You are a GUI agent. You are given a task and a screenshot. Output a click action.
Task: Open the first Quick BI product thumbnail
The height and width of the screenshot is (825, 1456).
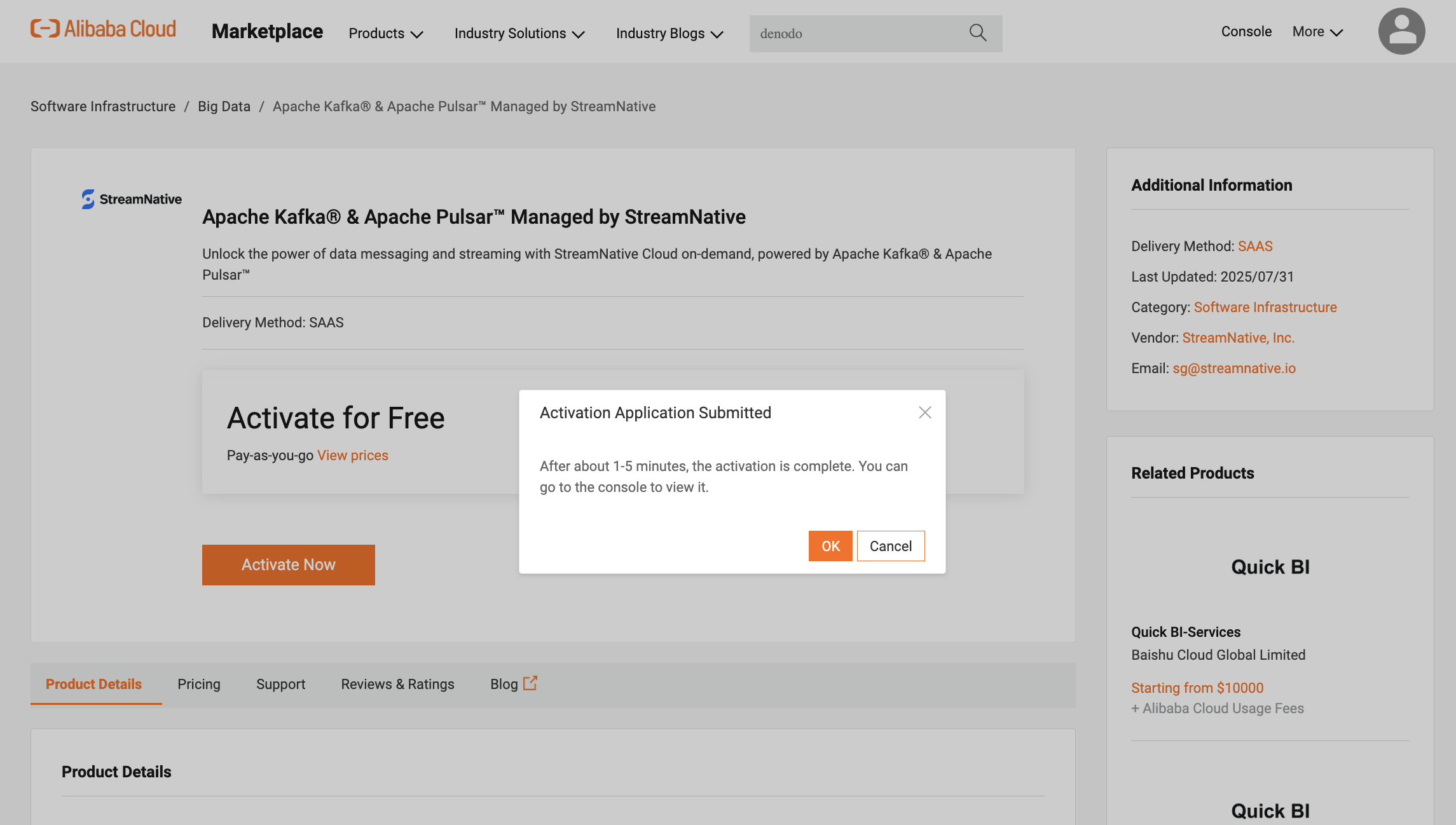(x=1270, y=567)
